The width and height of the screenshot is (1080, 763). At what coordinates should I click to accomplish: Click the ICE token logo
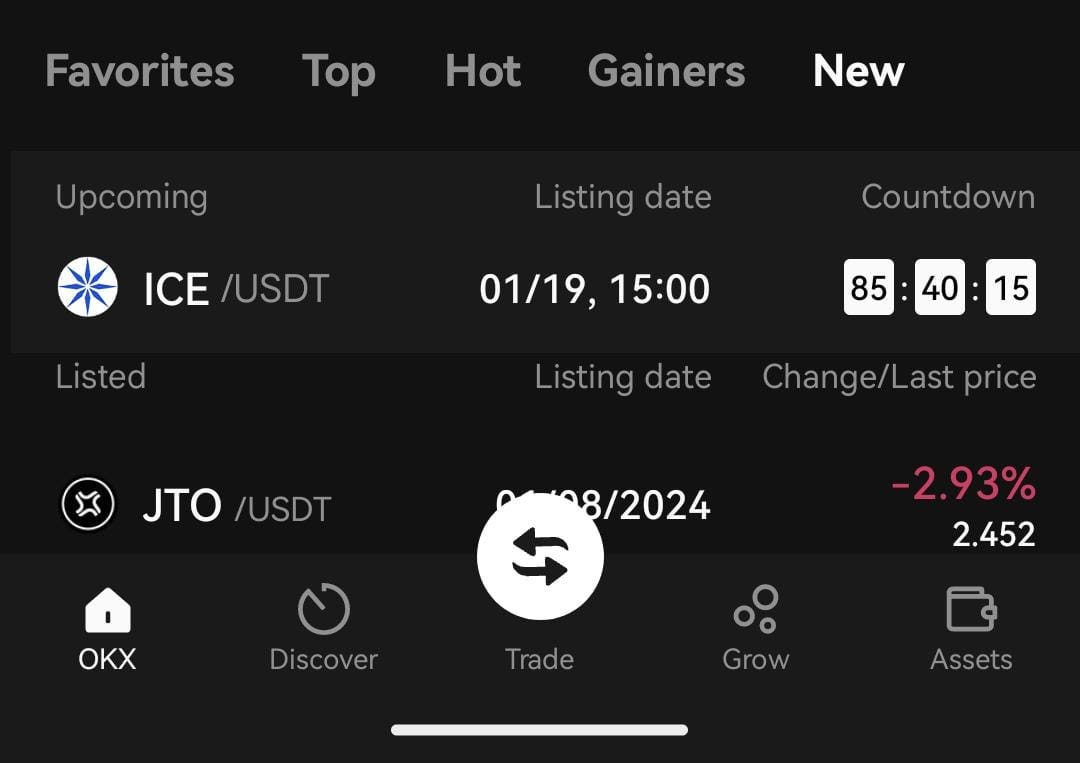point(88,288)
